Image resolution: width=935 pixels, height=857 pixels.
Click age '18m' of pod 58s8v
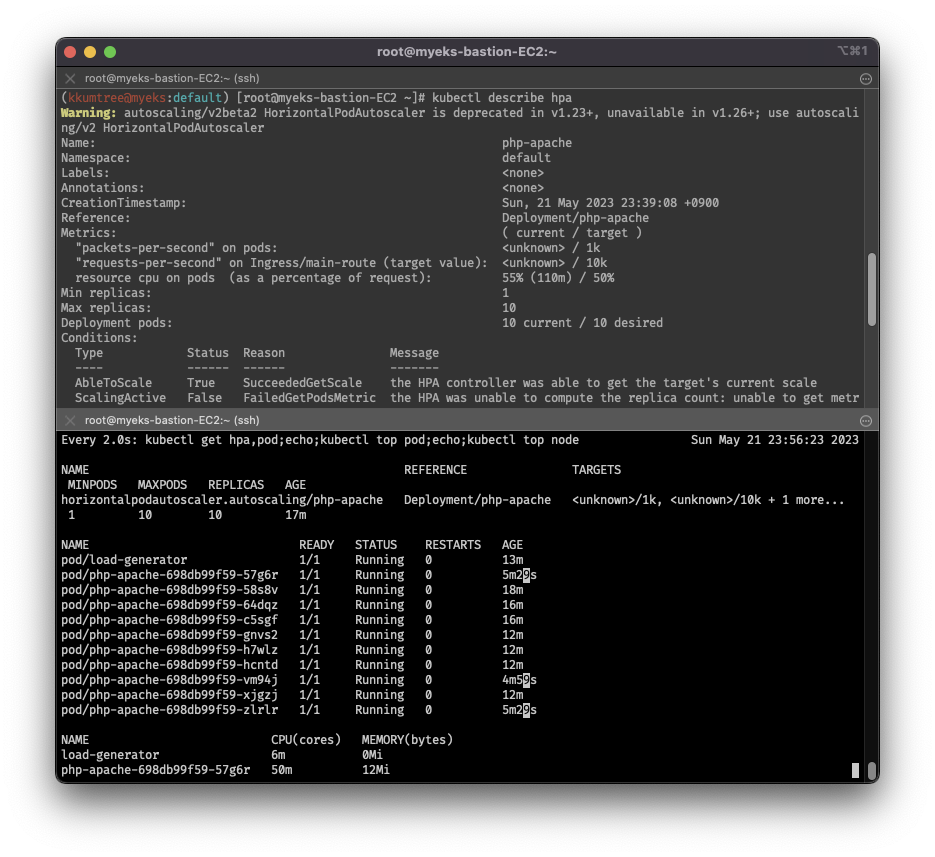click(x=513, y=590)
